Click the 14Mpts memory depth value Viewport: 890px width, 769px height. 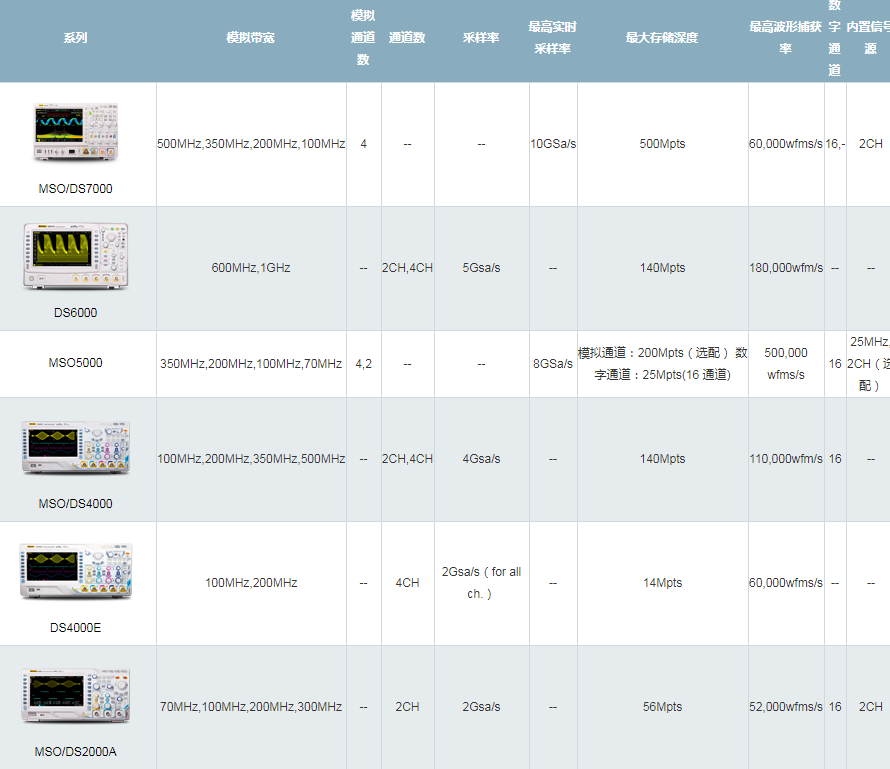click(x=662, y=583)
